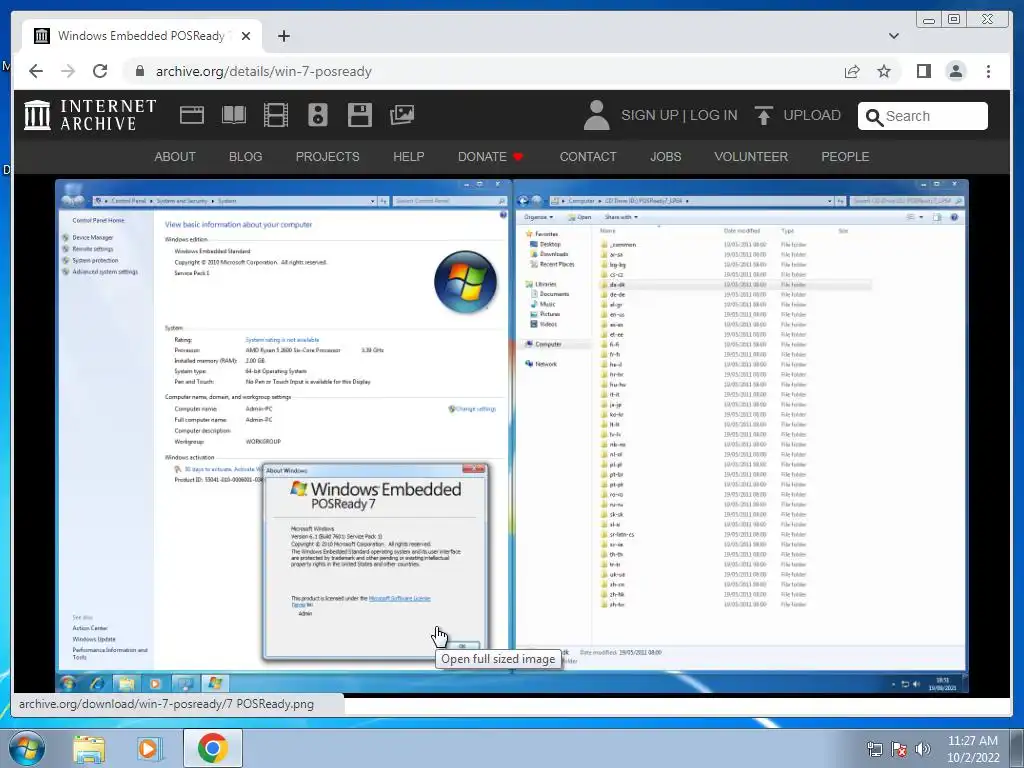Open the JOBS menu item
This screenshot has height=768, width=1024.
coord(665,157)
